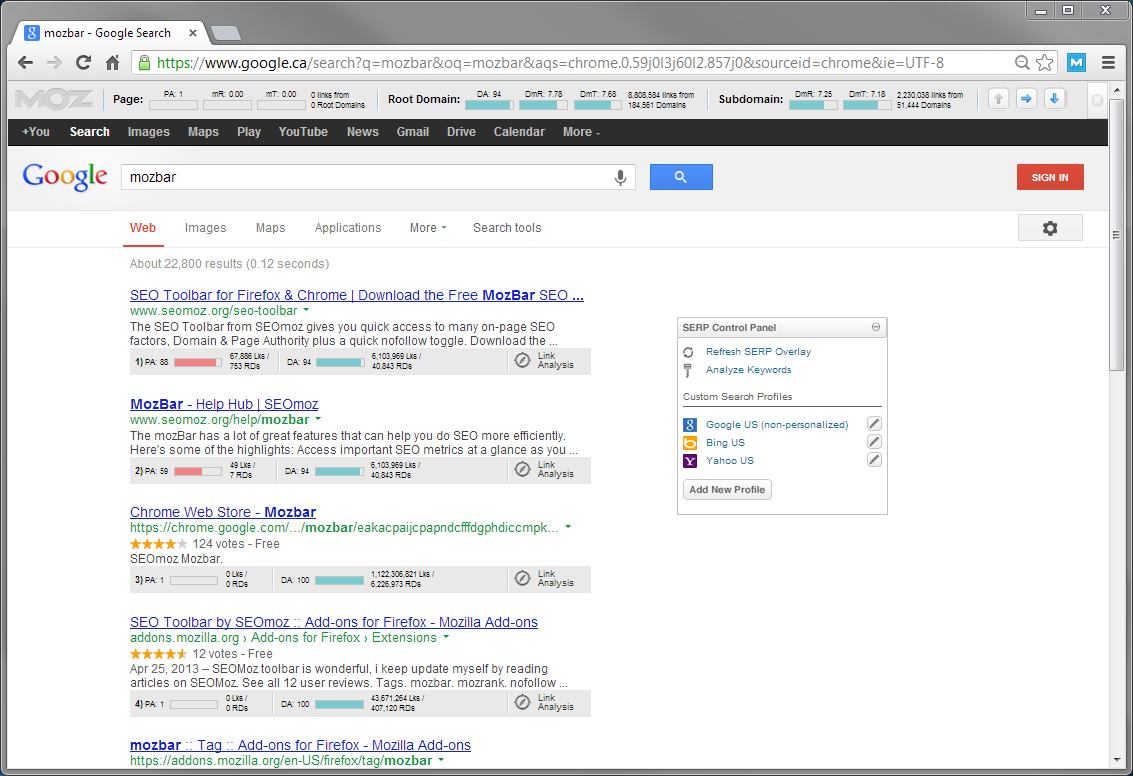The height and width of the screenshot is (776, 1133).
Task: Go to the browser home icon
Action: tap(112, 63)
